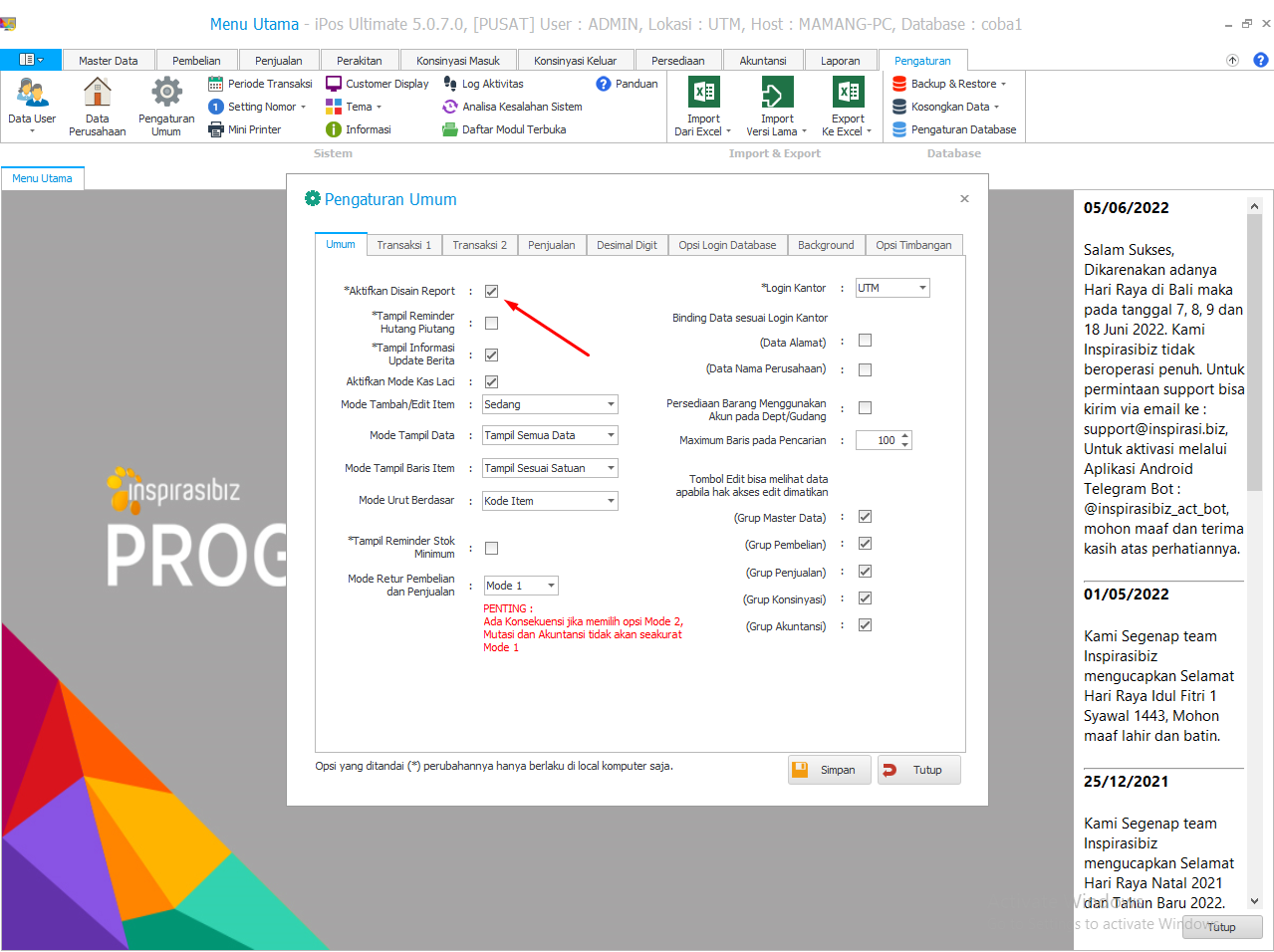Open the Akuntansi ribbon tab
This screenshot has width=1274, height=952.
(x=762, y=61)
